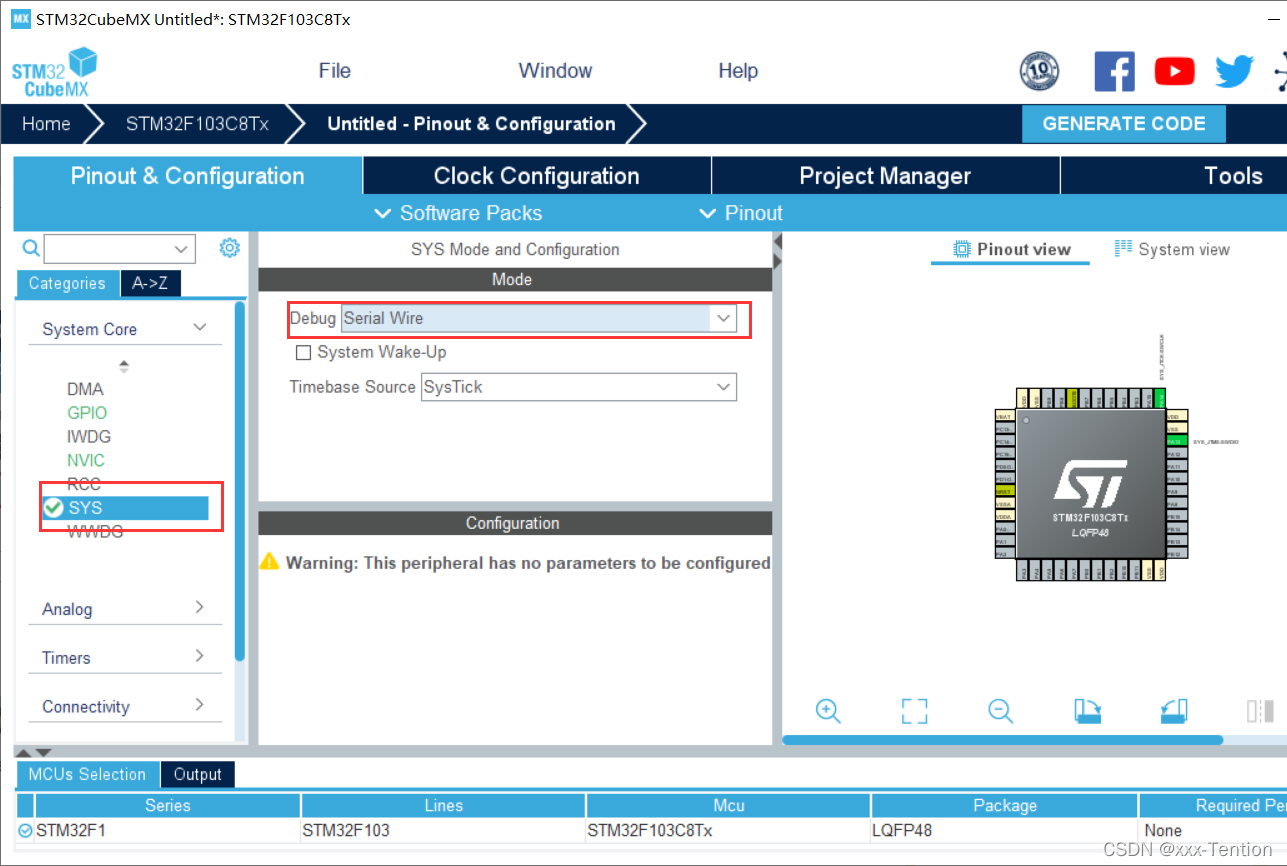Zoom in on the pinout view
Viewport: 1287px width, 866px height.
[828, 711]
